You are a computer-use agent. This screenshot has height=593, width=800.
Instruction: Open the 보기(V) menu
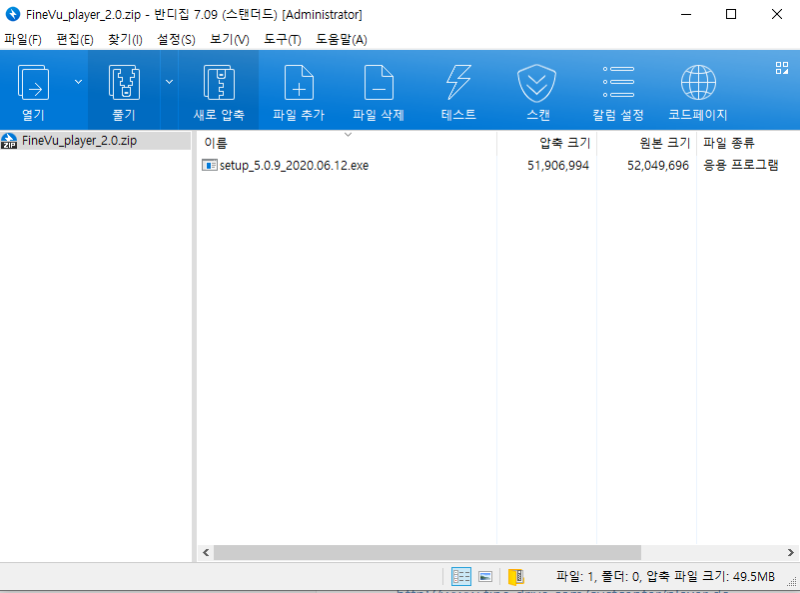pos(230,39)
